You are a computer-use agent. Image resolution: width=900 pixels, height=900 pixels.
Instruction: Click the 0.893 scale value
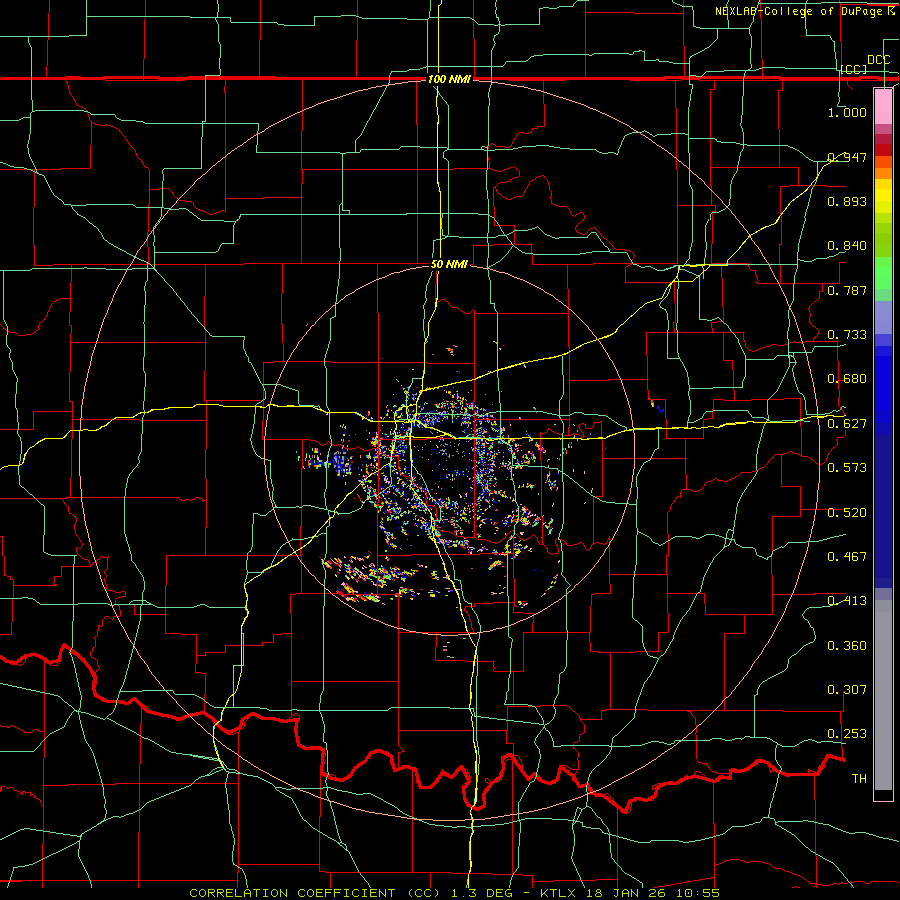click(847, 201)
